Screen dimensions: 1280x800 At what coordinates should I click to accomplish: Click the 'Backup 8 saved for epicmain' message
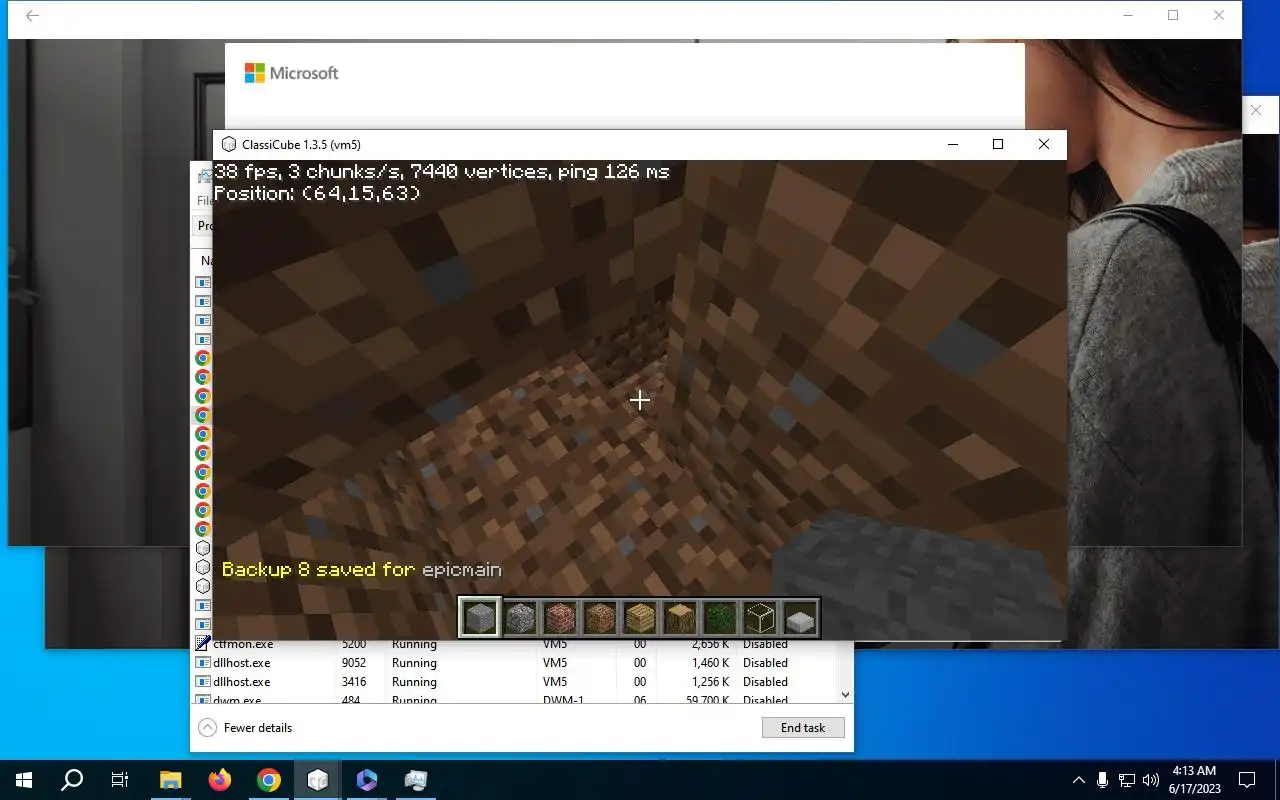361,569
